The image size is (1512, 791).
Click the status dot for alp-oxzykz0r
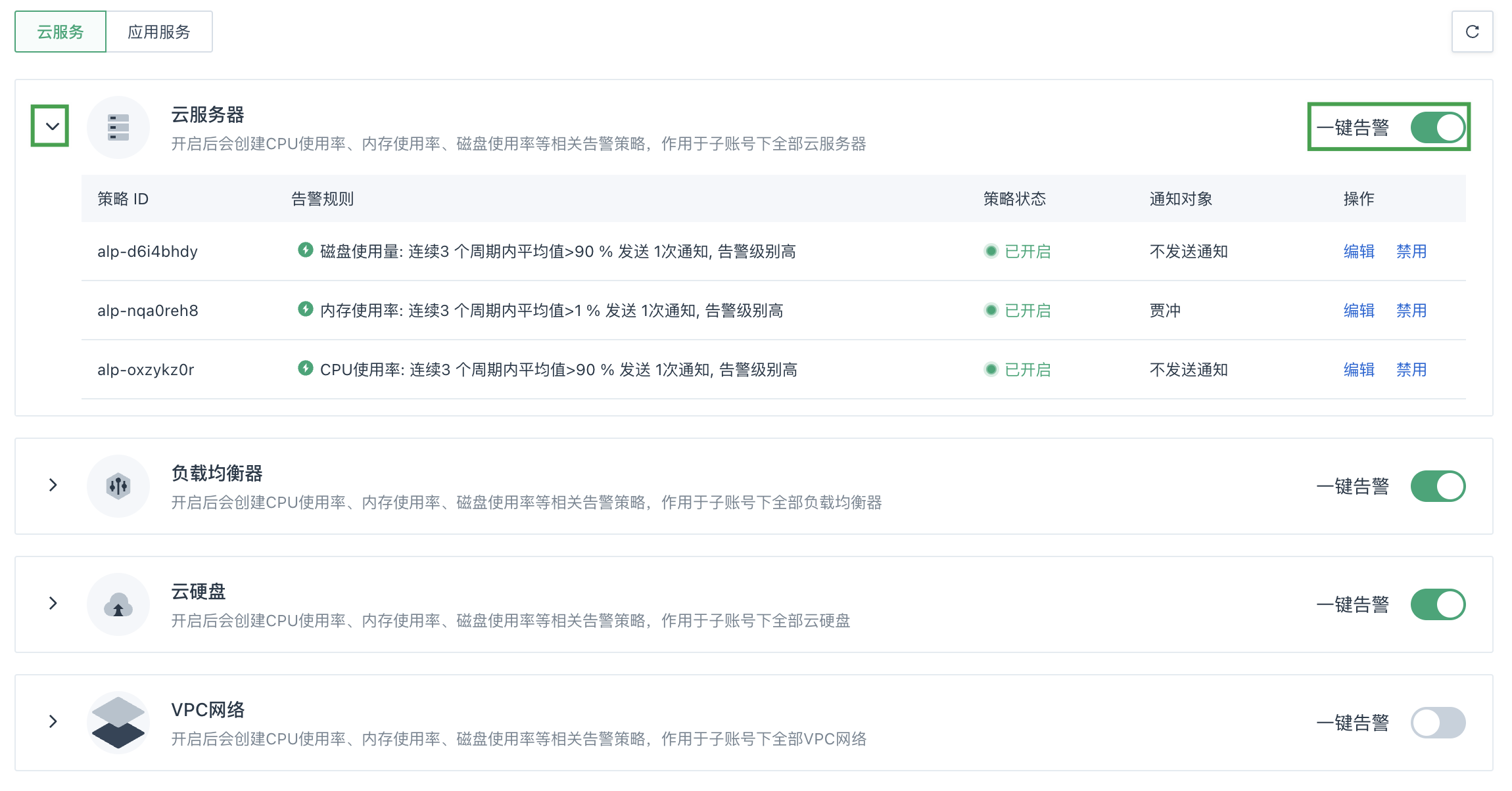pos(991,369)
